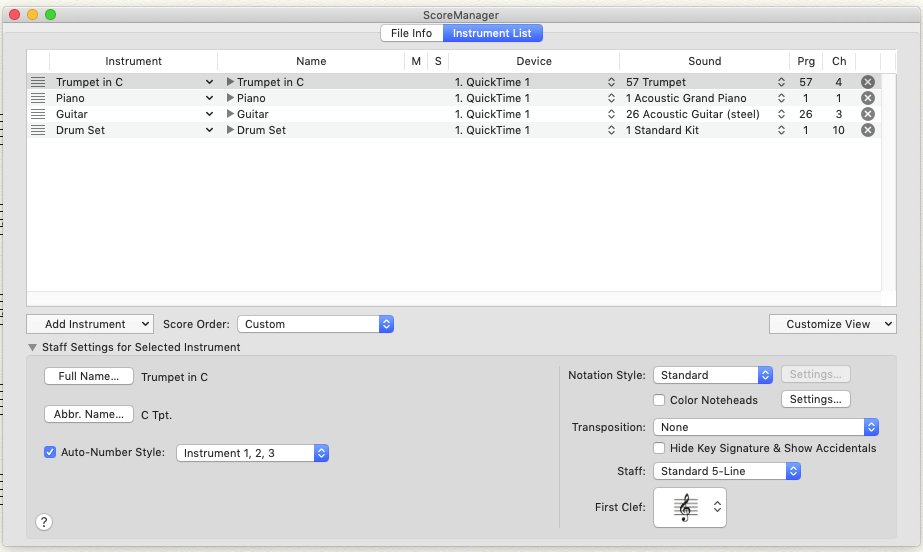Enable the Color Noteheads checkbox
Viewport: 923px width, 552px height.
660,400
